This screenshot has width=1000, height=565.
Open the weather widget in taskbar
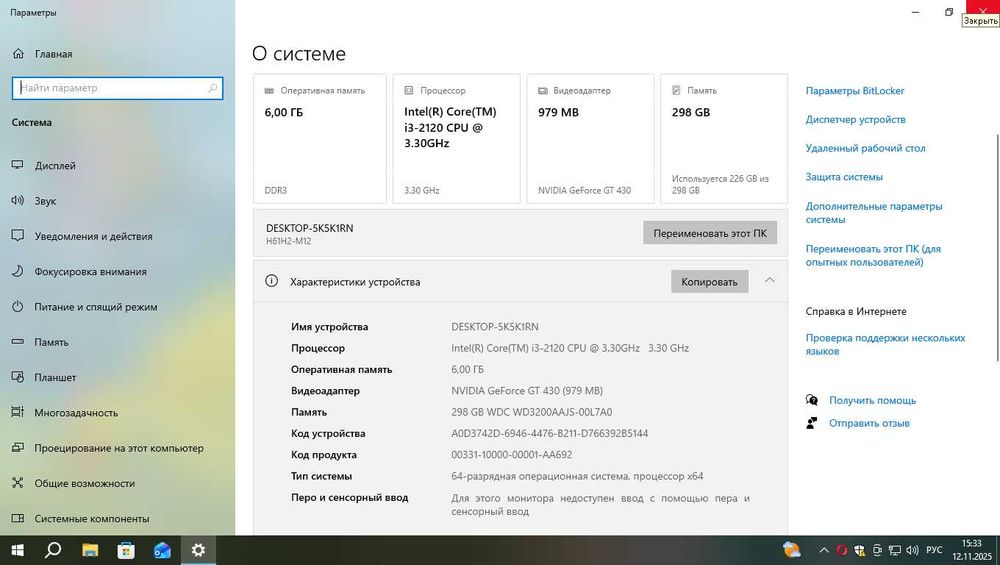791,550
